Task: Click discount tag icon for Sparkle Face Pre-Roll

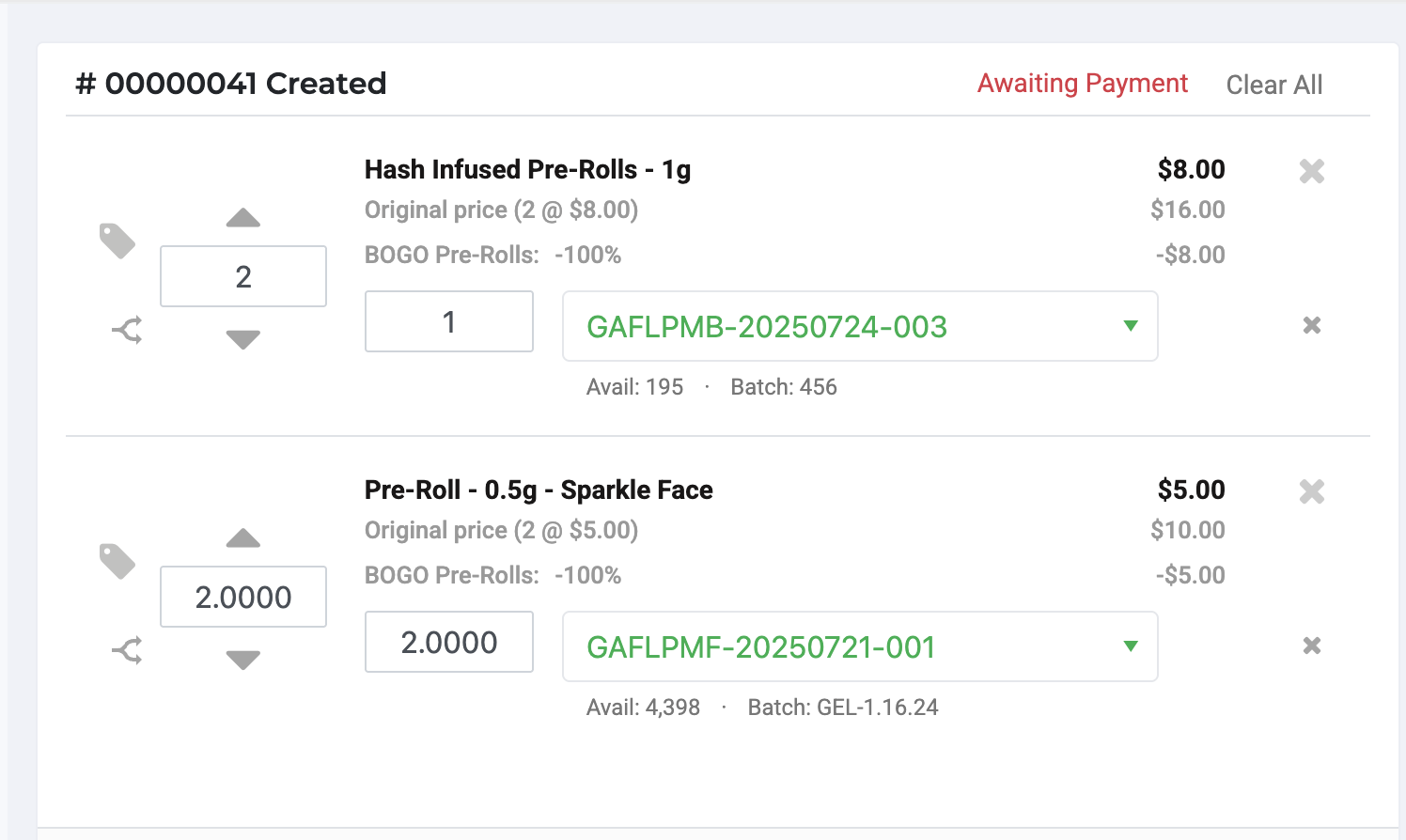Action: [117, 561]
